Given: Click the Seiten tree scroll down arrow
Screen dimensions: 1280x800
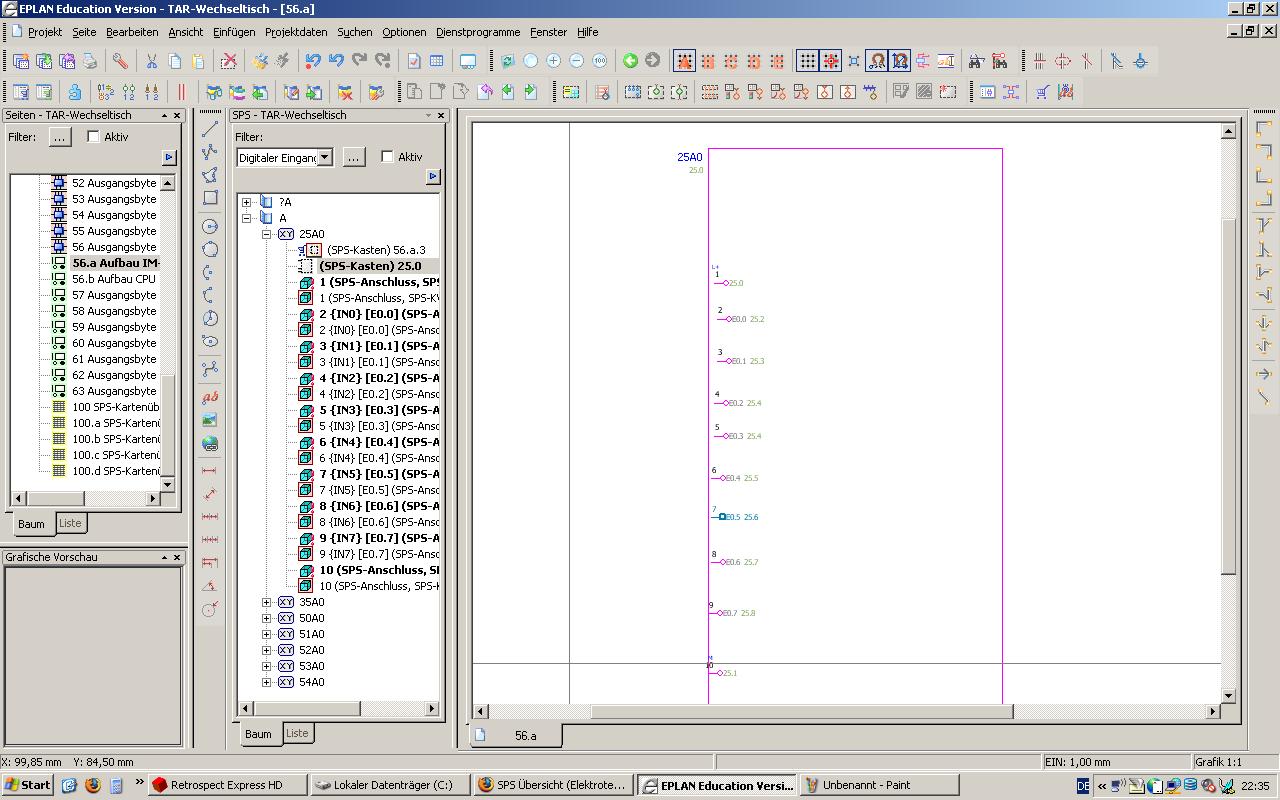Looking at the screenshot, I should click(167, 484).
